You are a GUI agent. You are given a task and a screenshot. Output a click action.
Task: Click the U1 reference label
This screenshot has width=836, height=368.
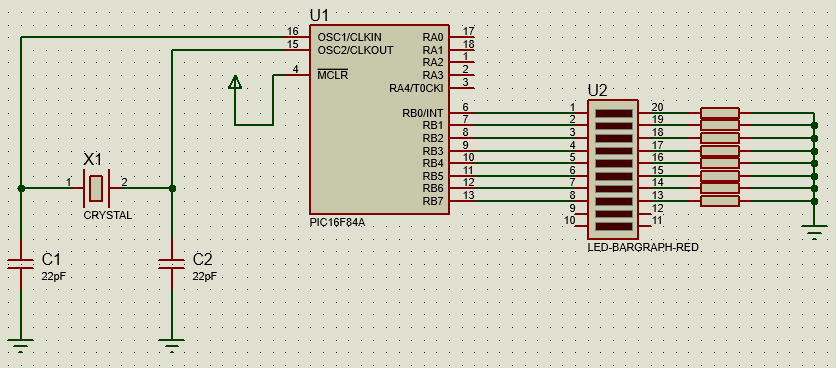(319, 15)
